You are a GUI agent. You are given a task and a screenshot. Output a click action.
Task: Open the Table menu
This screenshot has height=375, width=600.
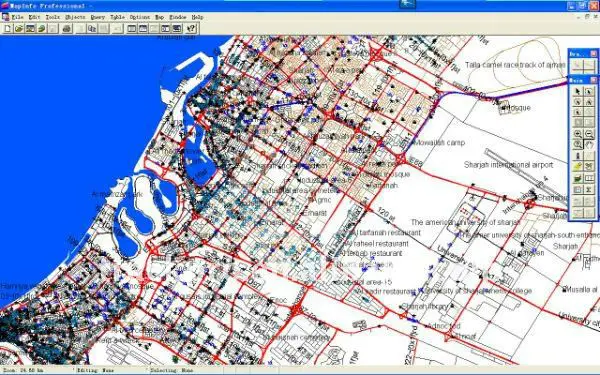tap(117, 17)
